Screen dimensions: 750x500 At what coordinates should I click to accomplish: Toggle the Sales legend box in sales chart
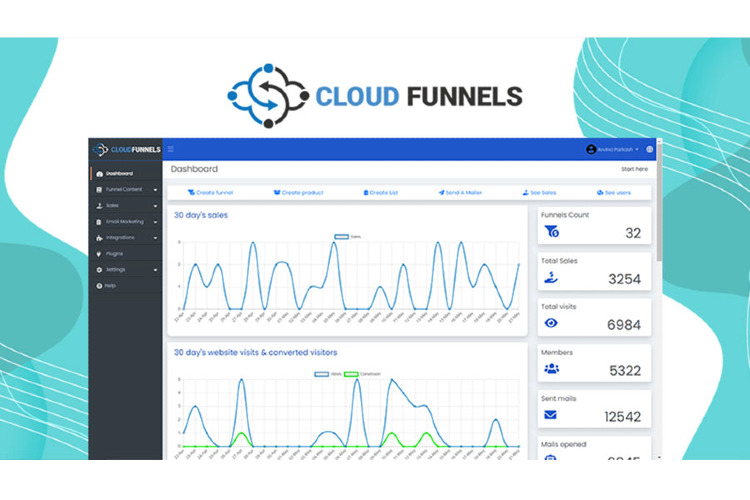pos(341,236)
